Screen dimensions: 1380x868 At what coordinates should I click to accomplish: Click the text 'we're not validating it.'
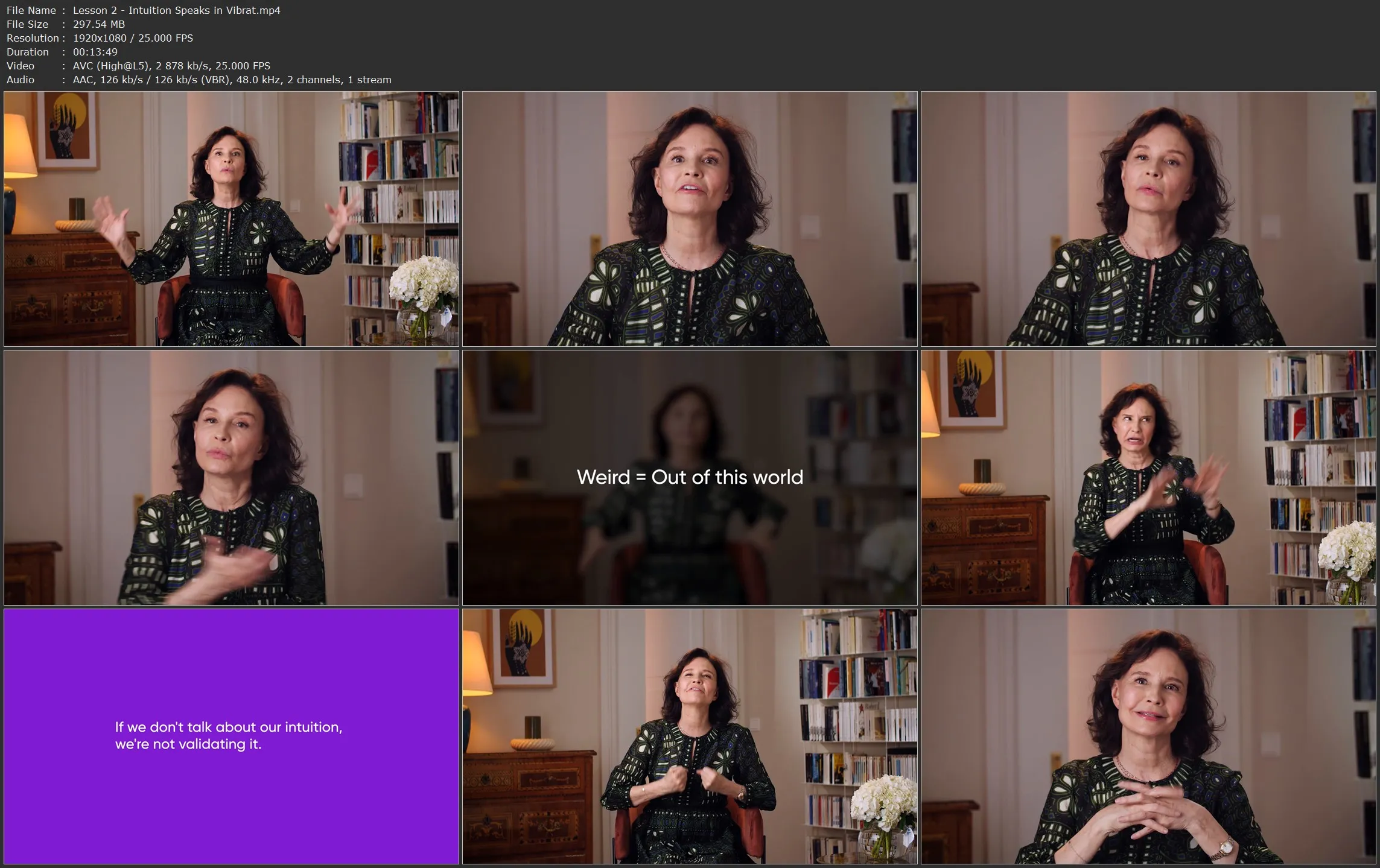[188, 744]
